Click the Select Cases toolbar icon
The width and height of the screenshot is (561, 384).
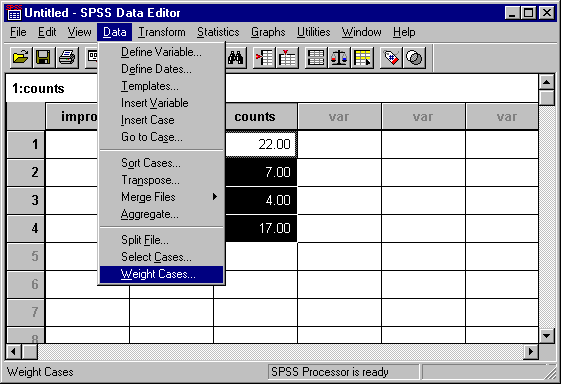(x=362, y=58)
